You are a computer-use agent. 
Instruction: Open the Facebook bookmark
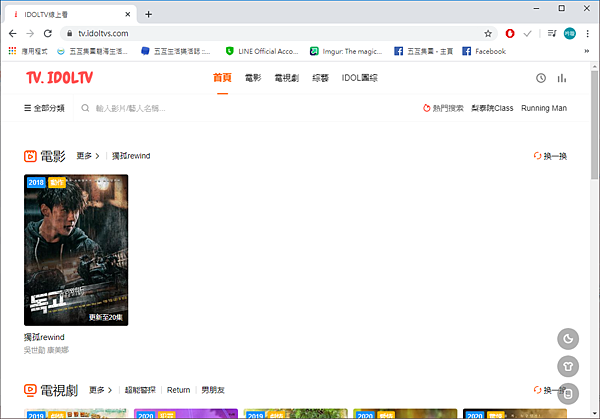[484, 51]
